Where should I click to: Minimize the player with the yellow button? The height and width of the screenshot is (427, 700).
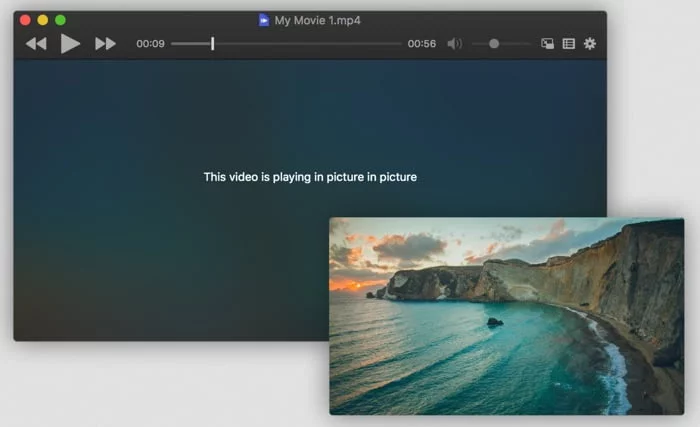pyautogui.click(x=43, y=20)
